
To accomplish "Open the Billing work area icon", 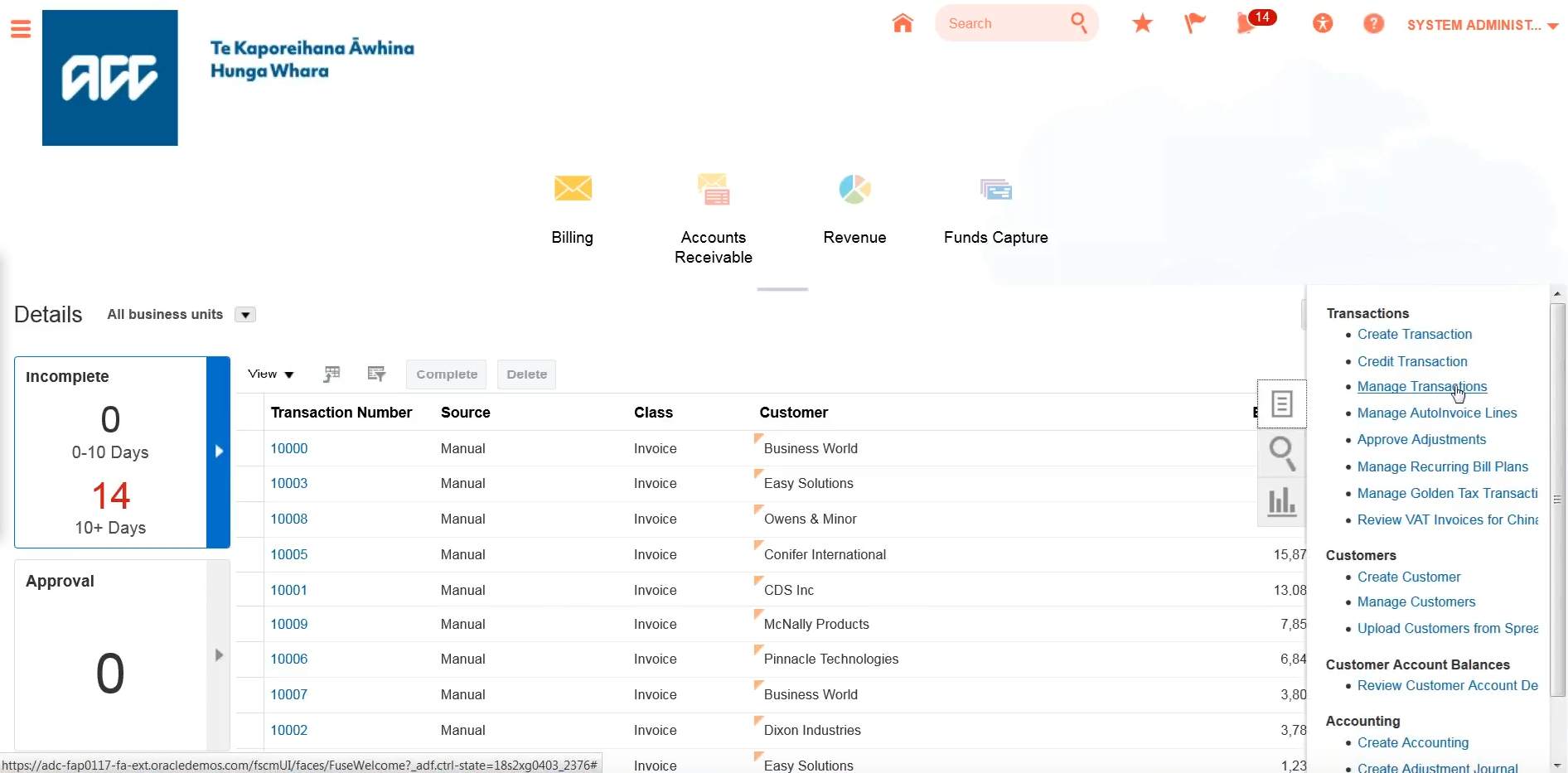I will point(573,190).
